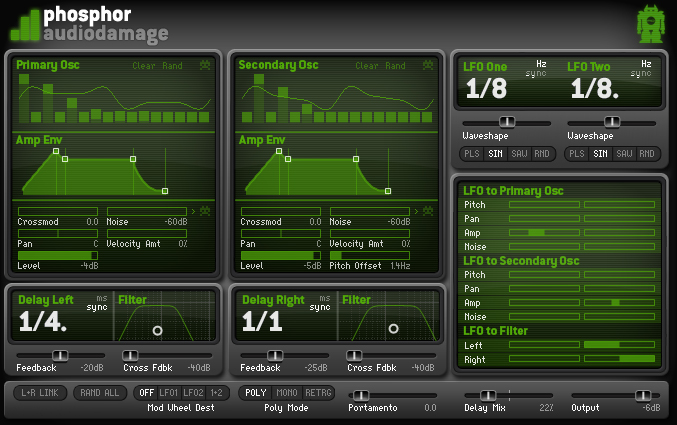Viewport: 677px width, 425px height.
Task: Click the invader icon in Secondary Osc header
Action: [x=428, y=65]
